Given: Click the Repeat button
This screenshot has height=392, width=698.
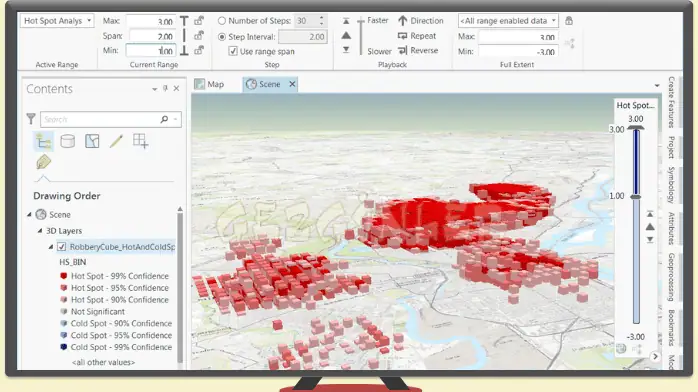Looking at the screenshot, I should [417, 36].
